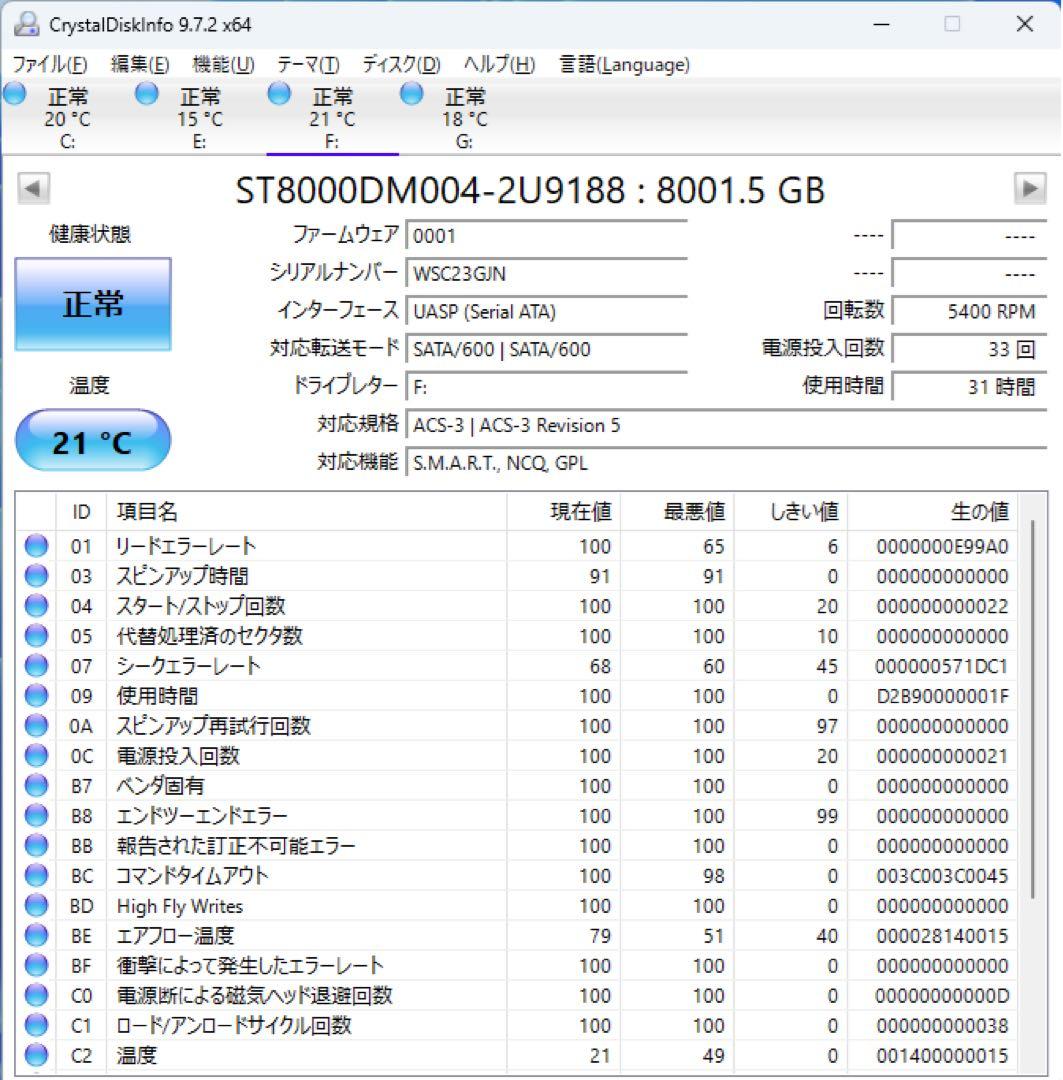Click the G: drive status indicator icon
Image resolution: width=1063 pixels, height=1080 pixels.
(x=409, y=94)
